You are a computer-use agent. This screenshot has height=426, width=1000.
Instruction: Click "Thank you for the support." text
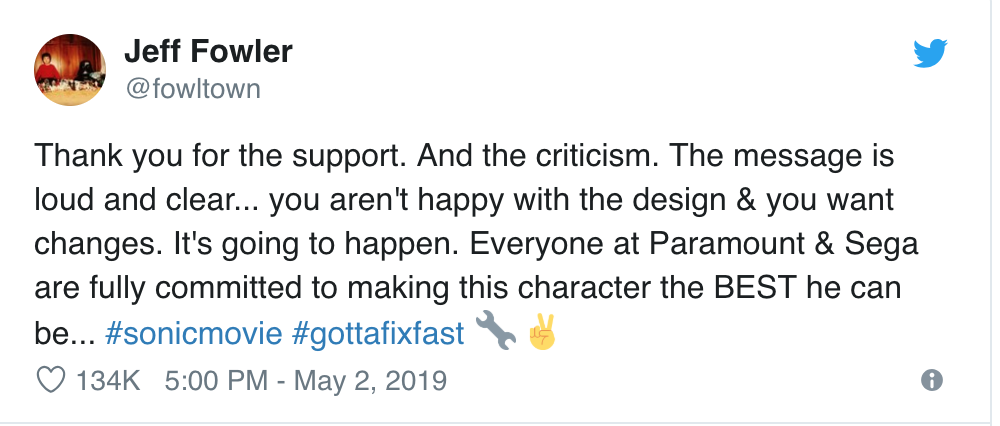pos(221,157)
